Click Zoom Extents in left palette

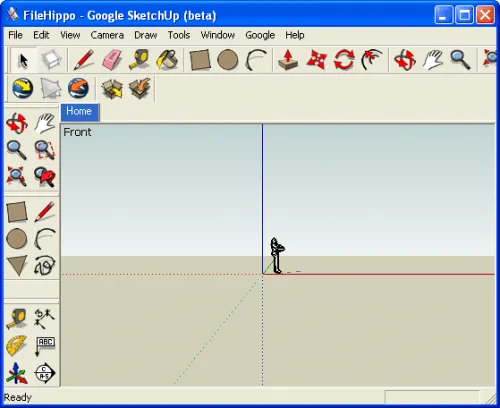tap(17, 177)
